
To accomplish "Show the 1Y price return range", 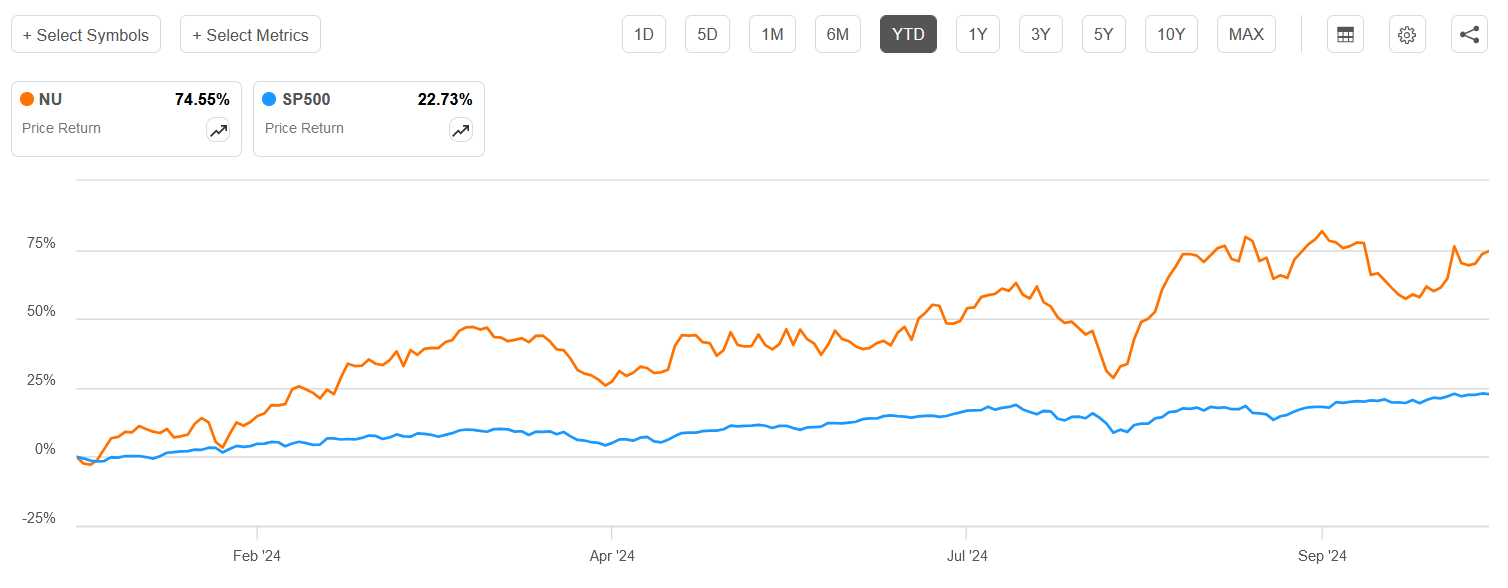I will point(978,34).
